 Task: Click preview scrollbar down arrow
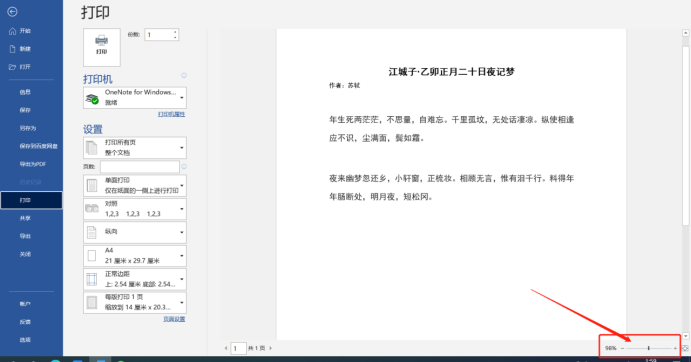point(686,336)
